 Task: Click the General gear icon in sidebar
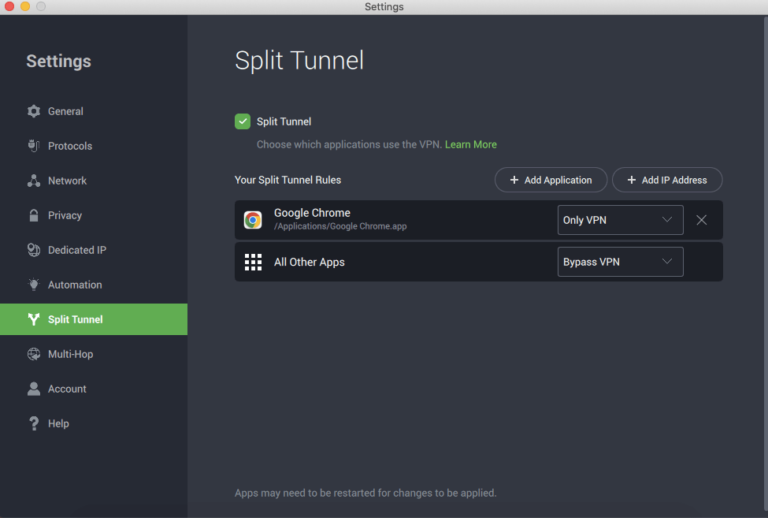pyautogui.click(x=34, y=111)
